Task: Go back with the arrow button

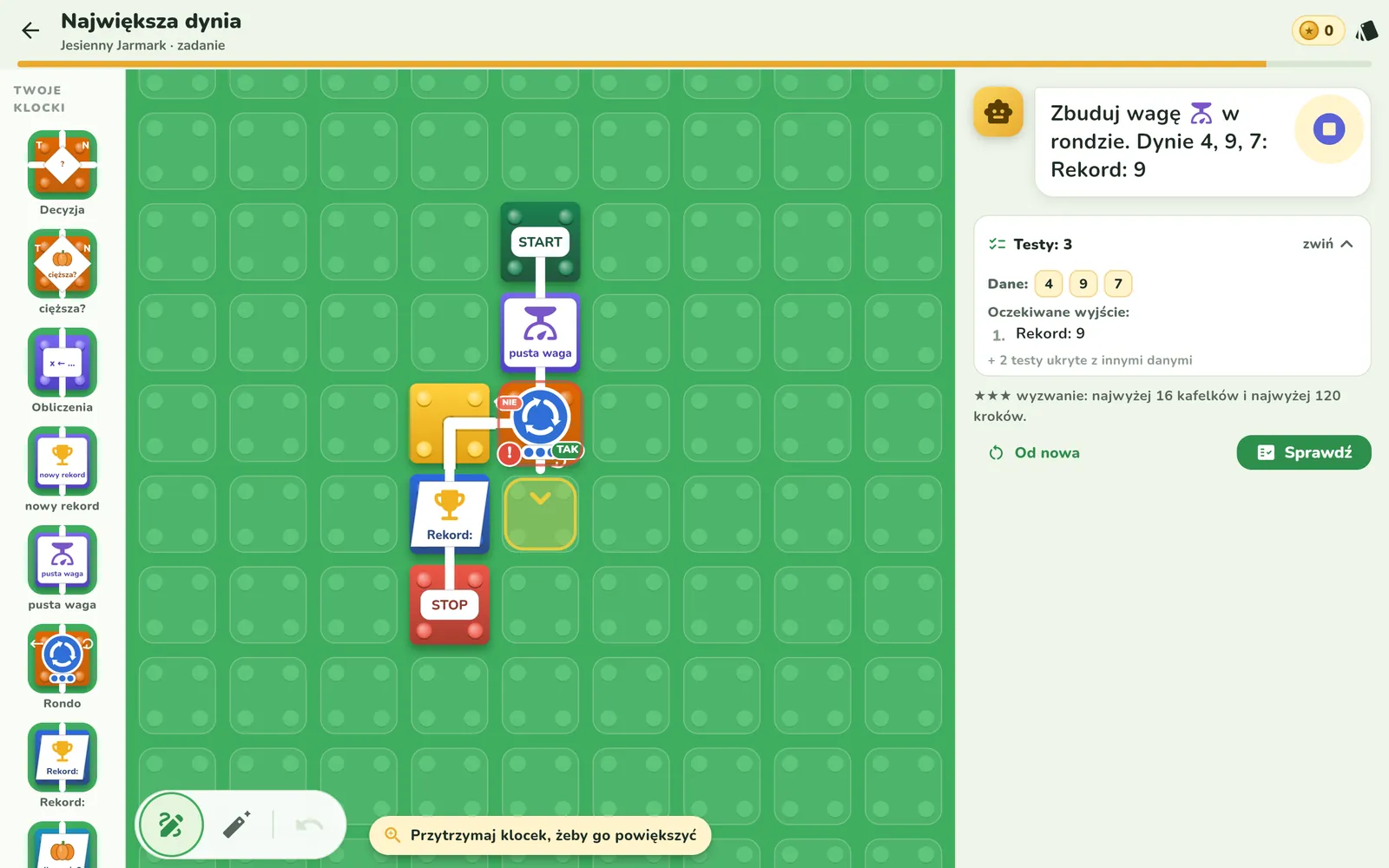Action: click(30, 30)
